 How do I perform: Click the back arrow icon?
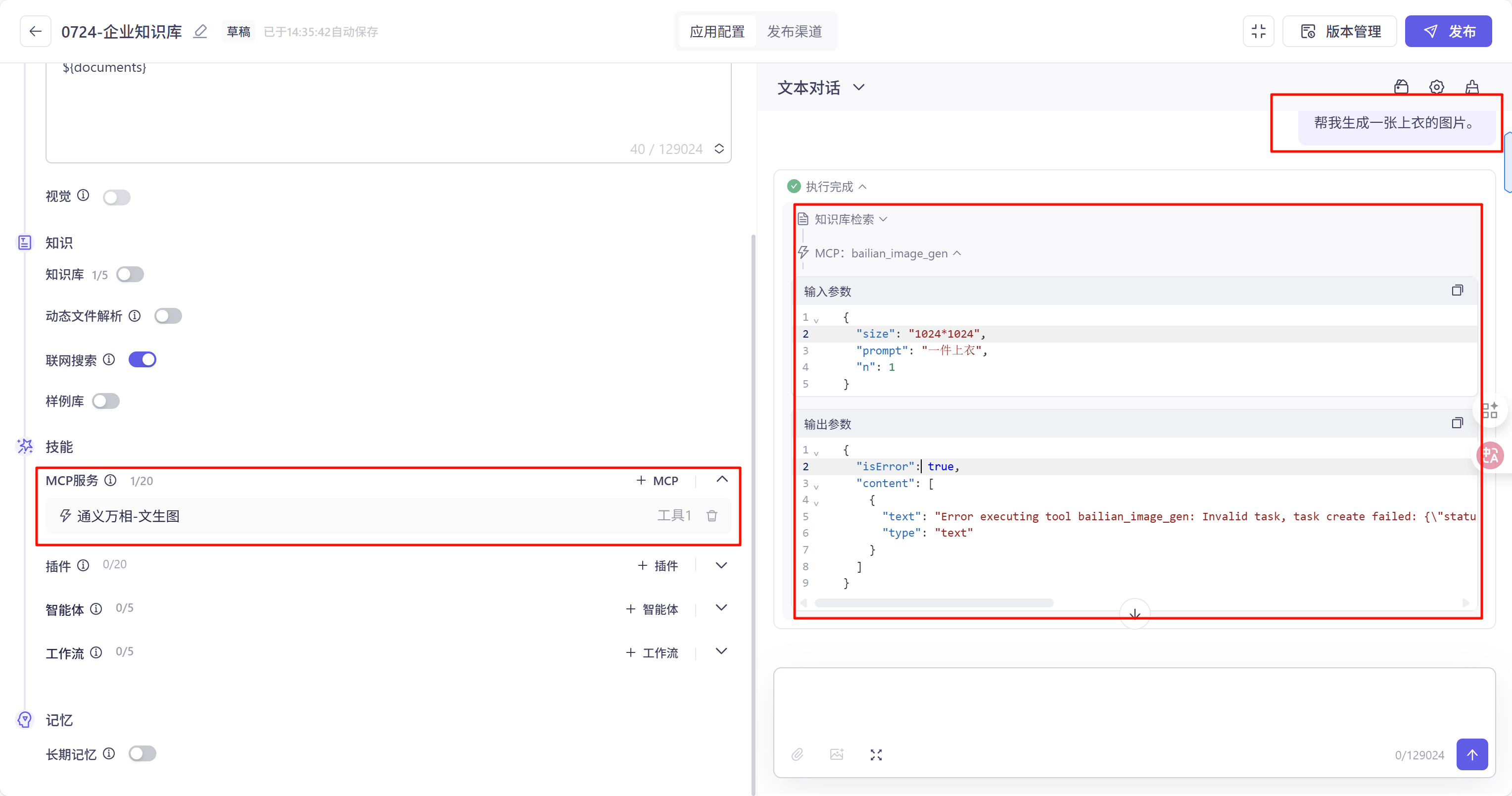(x=35, y=31)
